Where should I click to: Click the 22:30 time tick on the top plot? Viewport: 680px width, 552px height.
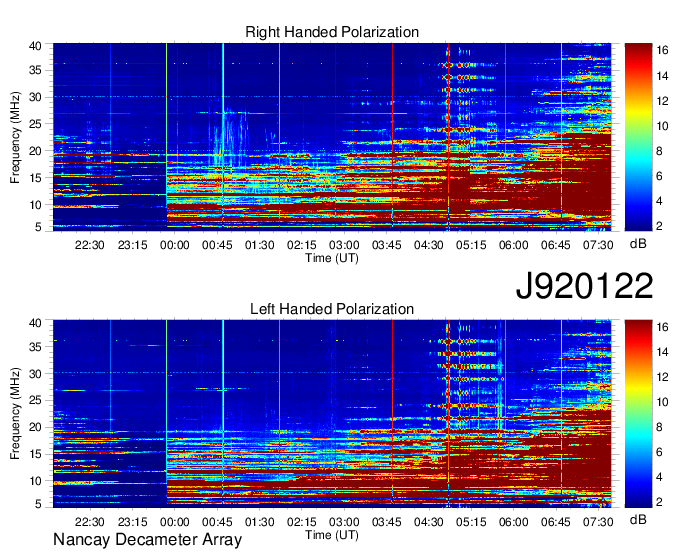pos(90,245)
